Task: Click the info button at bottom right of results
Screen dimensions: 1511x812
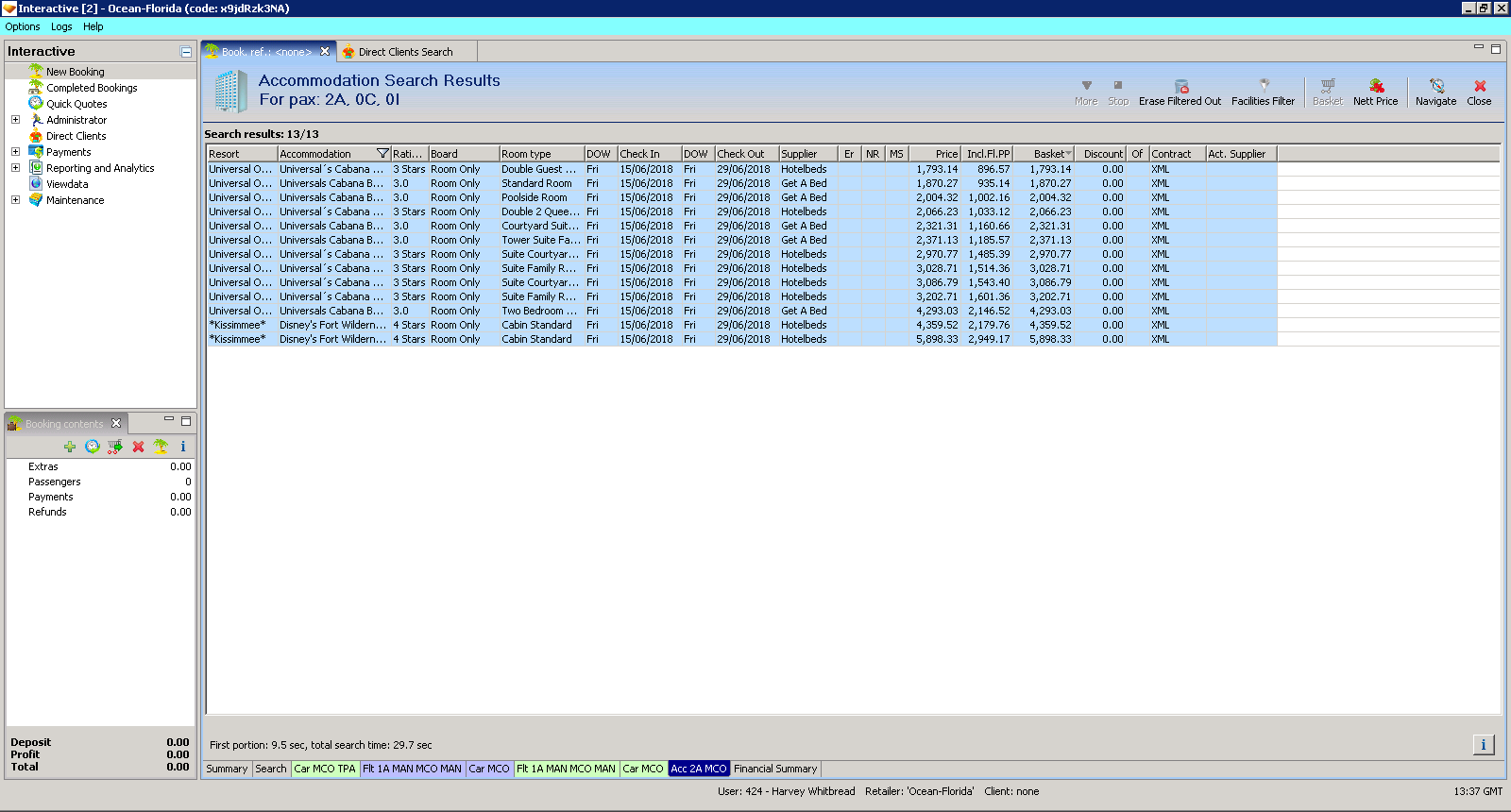Action: pyautogui.click(x=1484, y=745)
